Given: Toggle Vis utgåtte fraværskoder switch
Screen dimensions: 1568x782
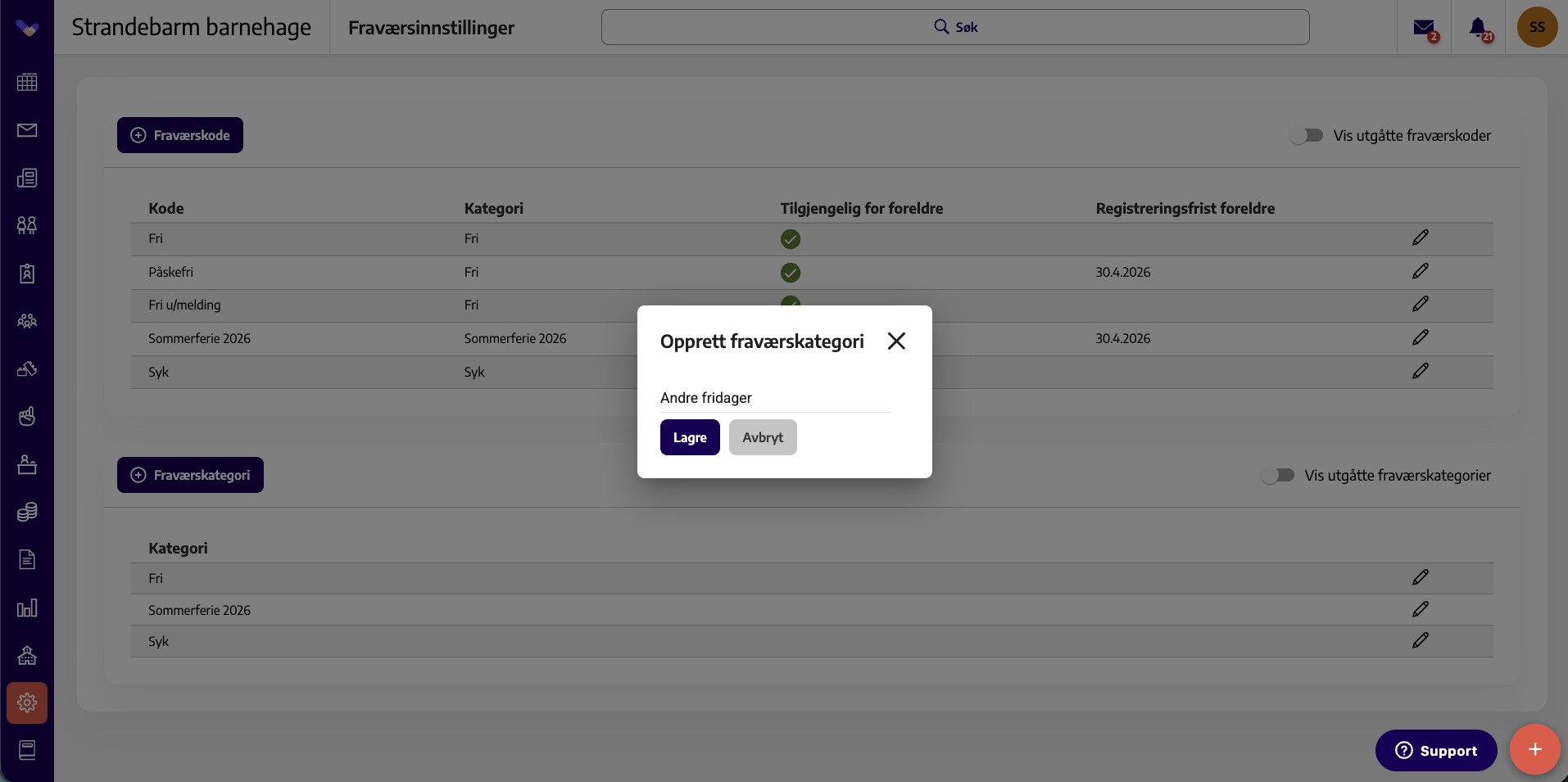Looking at the screenshot, I should 1307,135.
